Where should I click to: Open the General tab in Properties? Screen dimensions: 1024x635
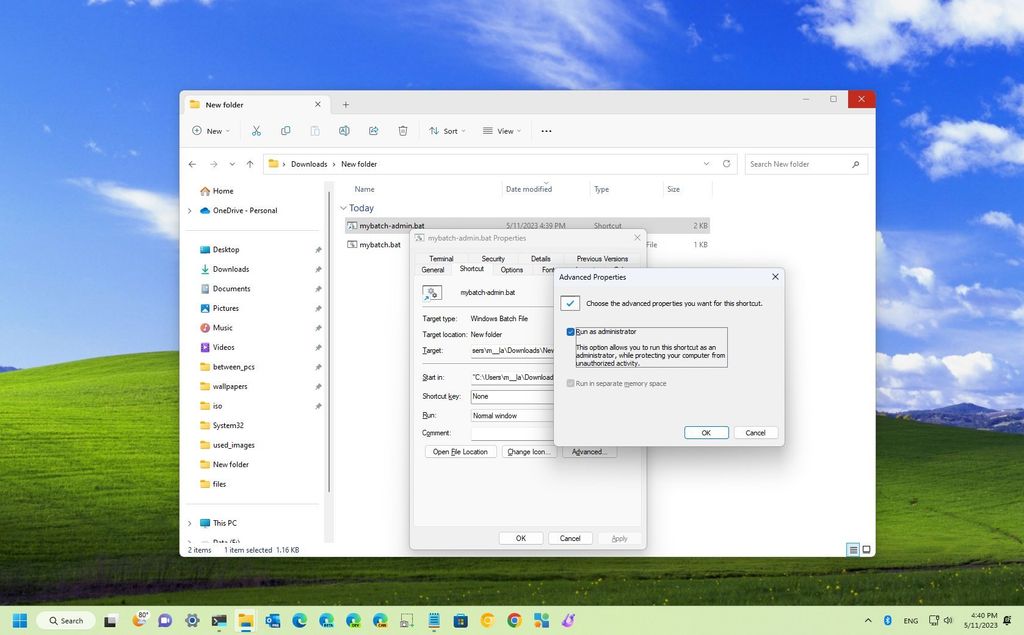[x=432, y=269]
